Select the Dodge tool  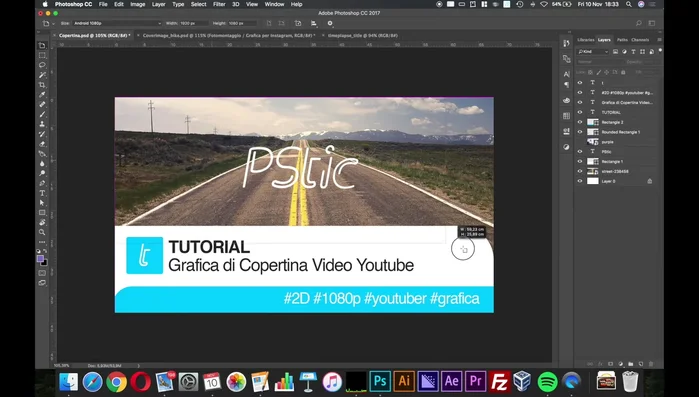click(42, 173)
